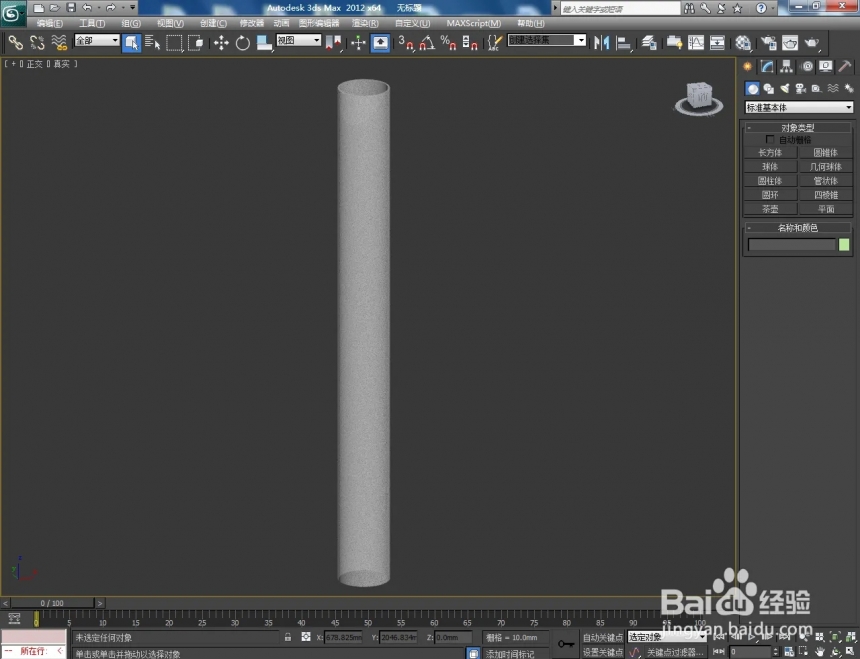860x659 pixels.
Task: Collapse the 名称和颜色 rollout
Action: (798, 228)
